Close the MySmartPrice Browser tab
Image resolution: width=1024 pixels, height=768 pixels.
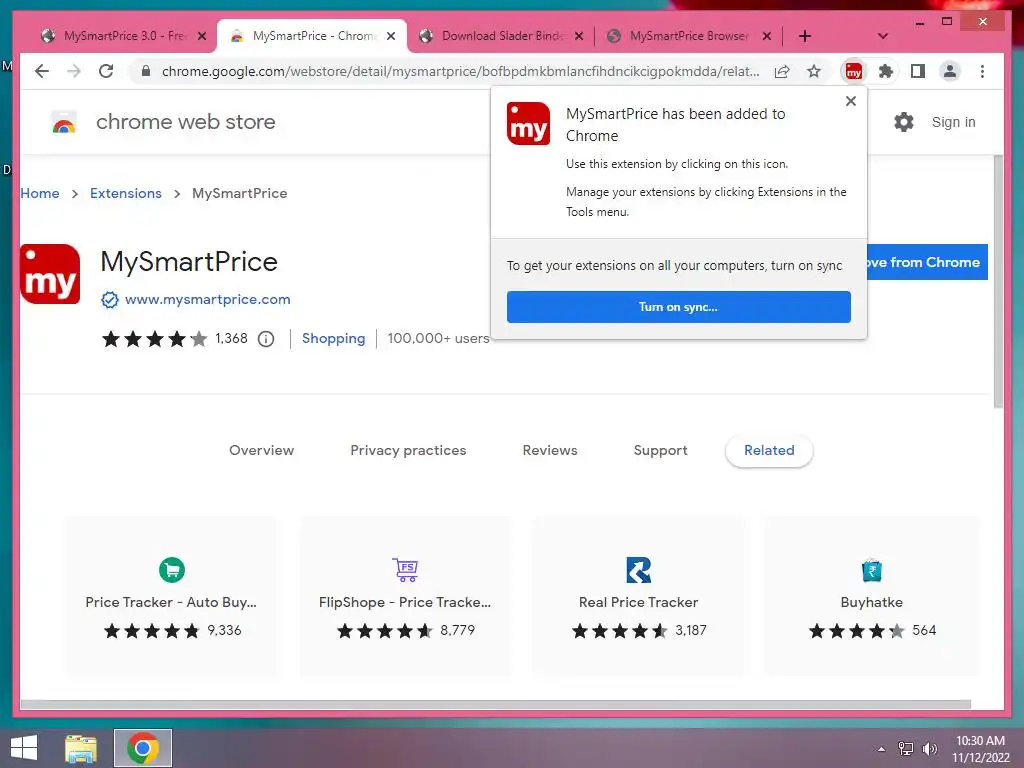pyautogui.click(x=767, y=36)
